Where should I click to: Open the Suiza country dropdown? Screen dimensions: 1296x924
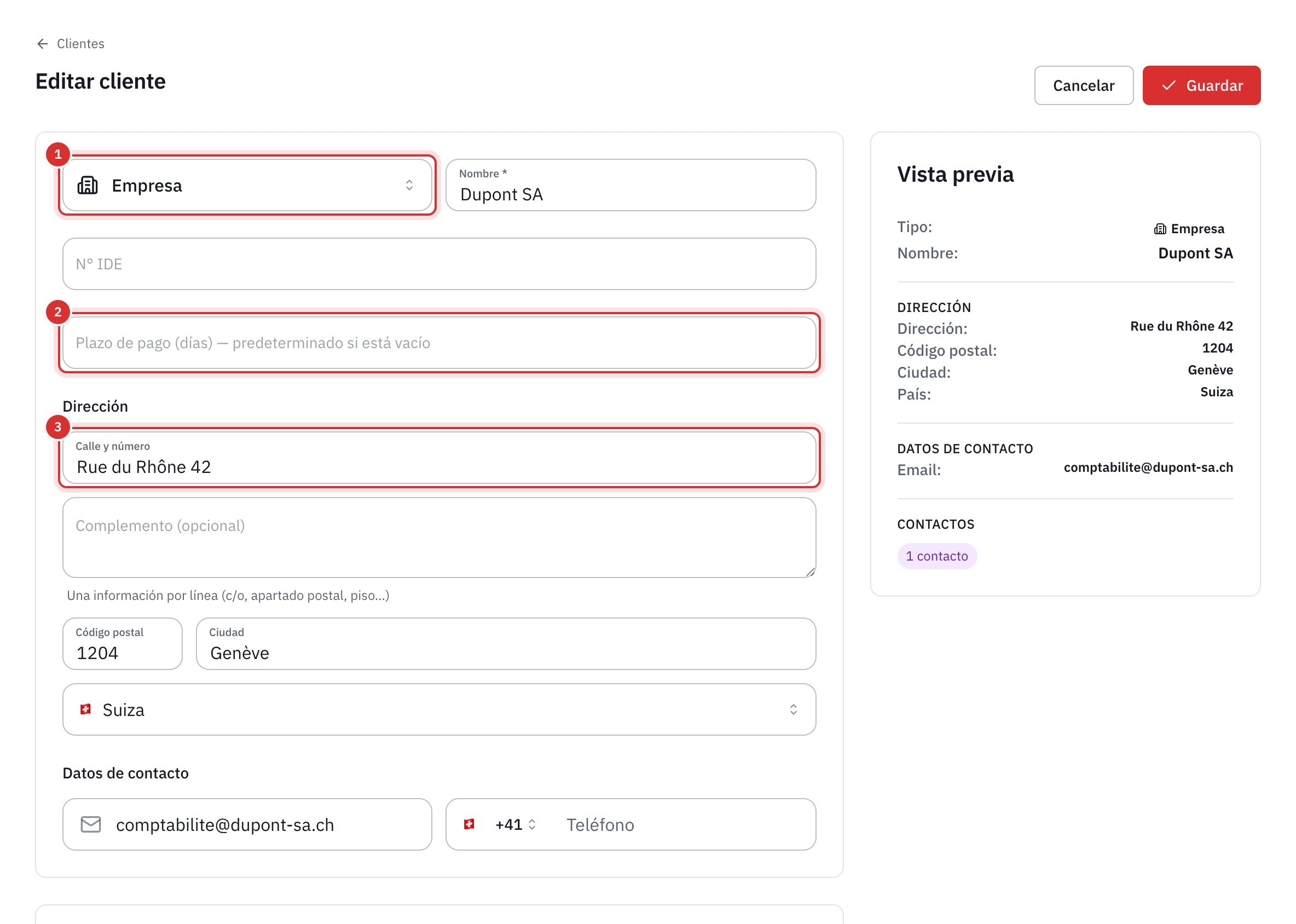tap(439, 710)
